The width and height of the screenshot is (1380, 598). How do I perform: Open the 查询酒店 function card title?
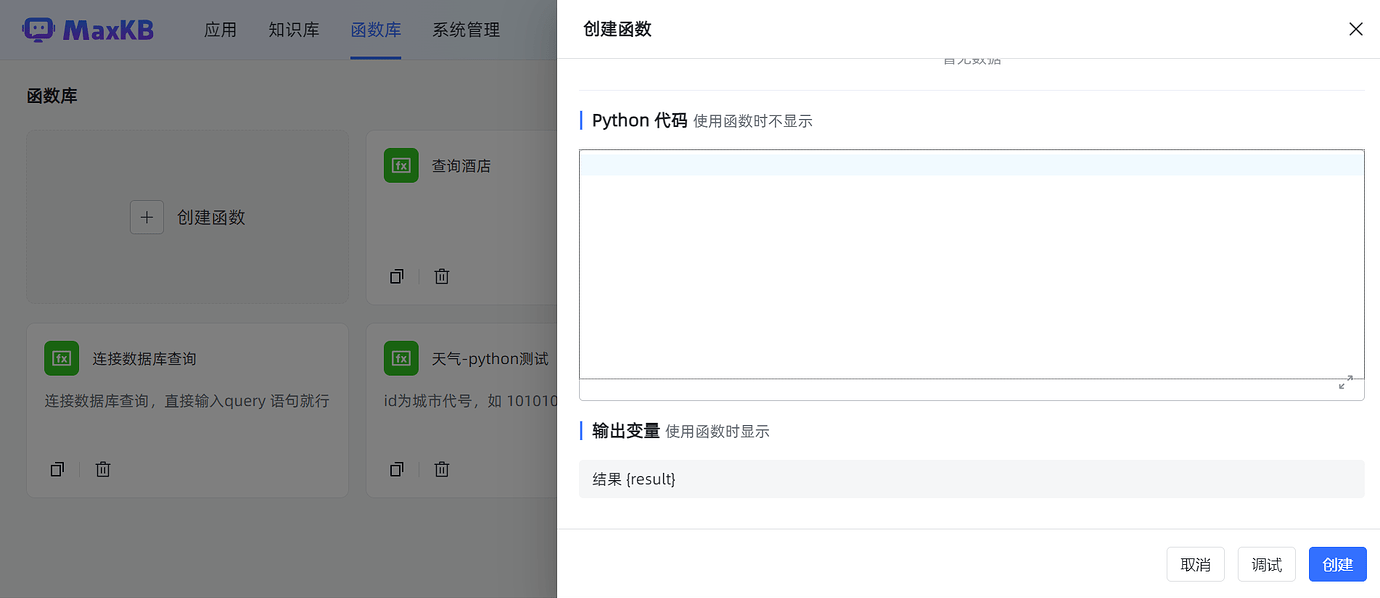(461, 166)
